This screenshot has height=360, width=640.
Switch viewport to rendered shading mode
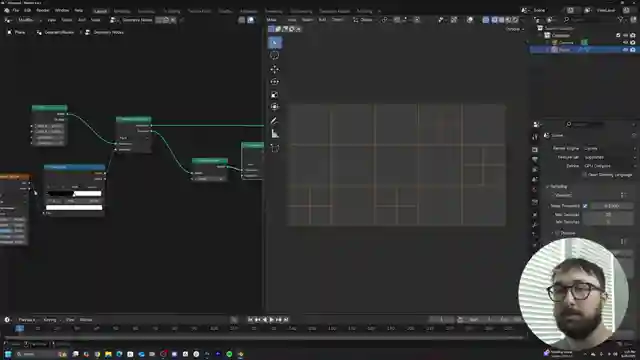click(x=515, y=20)
